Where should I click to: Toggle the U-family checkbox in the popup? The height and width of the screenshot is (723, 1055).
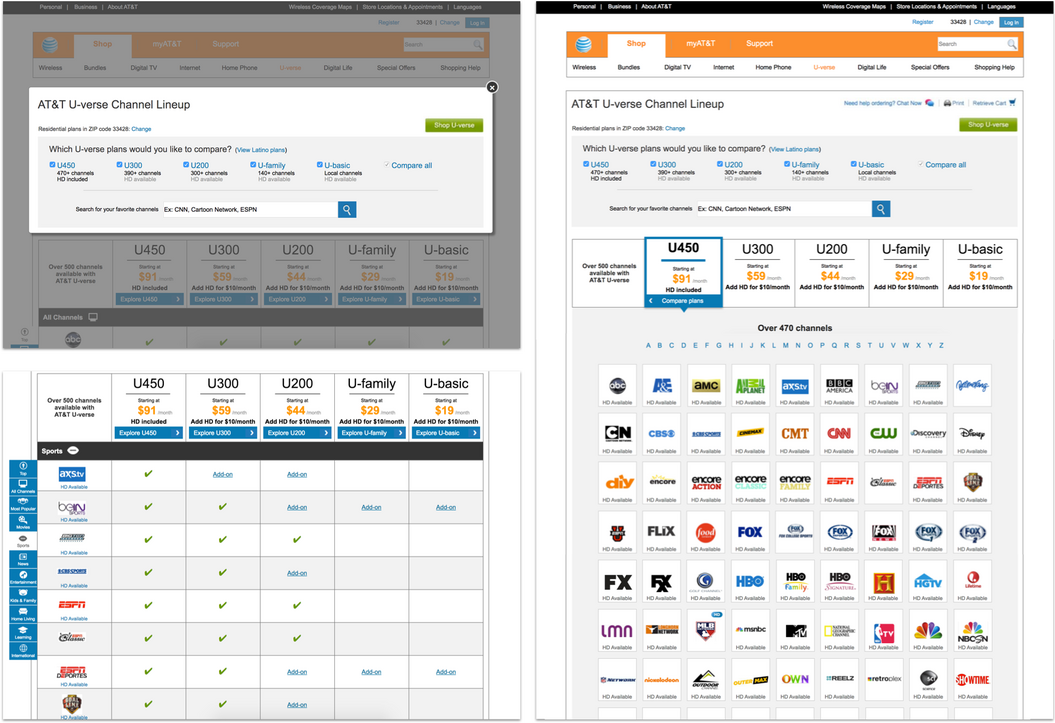253,165
